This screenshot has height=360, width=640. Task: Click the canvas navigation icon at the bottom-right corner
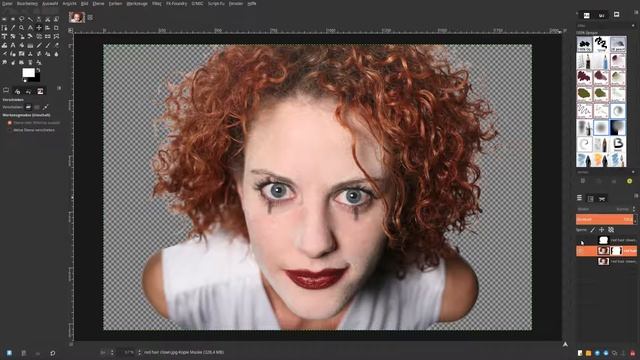tap(565, 344)
